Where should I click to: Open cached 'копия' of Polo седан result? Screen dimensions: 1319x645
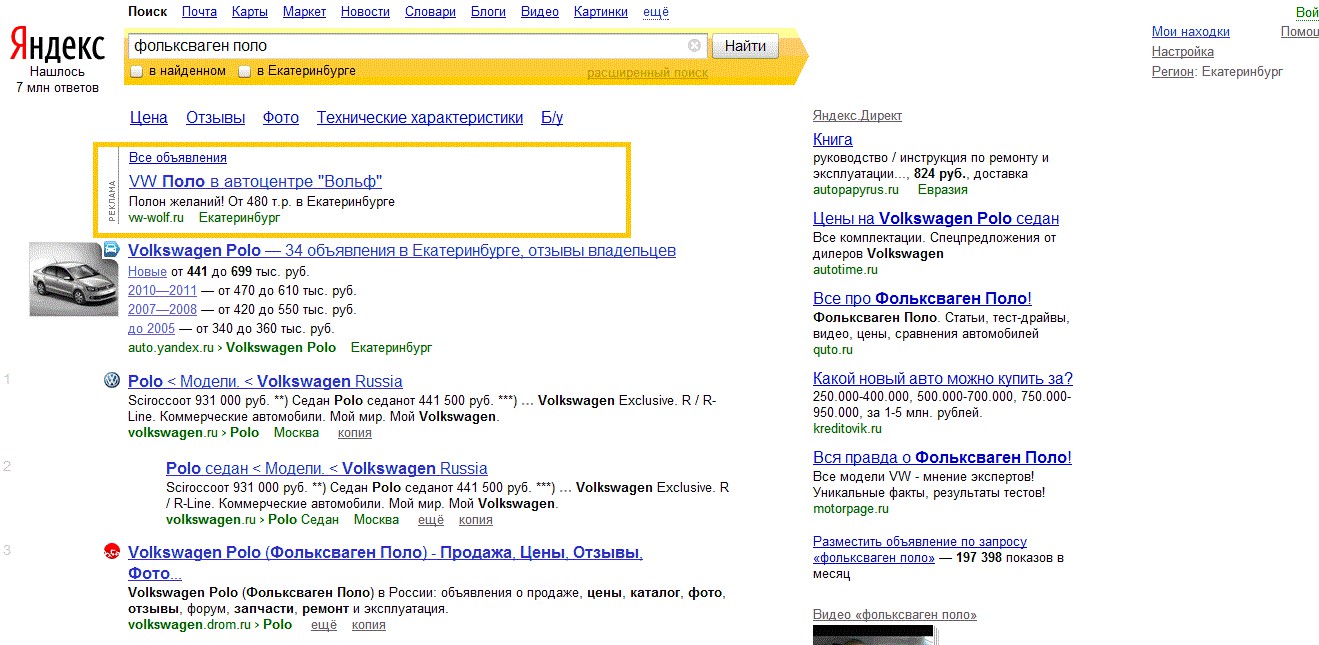(x=476, y=519)
